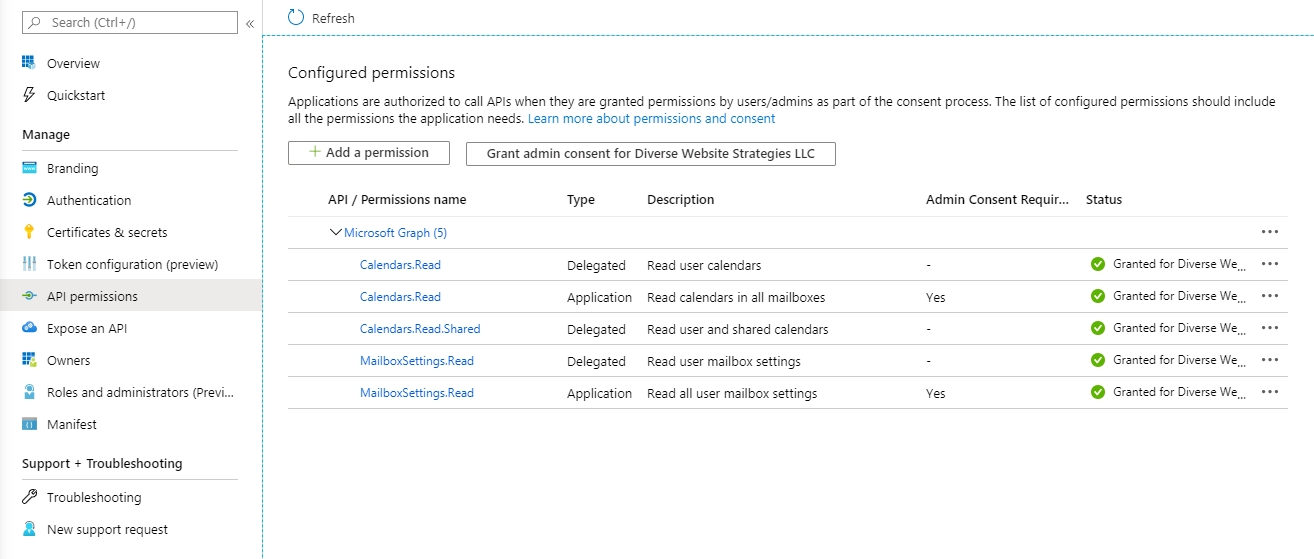1314x559 pixels.
Task: Click the Certificates & secrets key icon
Action: [x=29, y=232]
